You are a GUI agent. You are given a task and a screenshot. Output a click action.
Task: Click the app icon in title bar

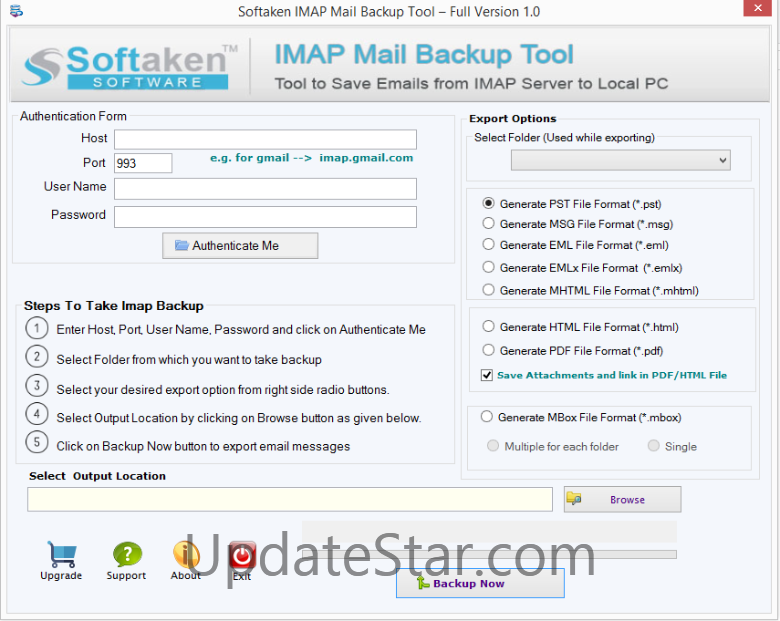16,11
